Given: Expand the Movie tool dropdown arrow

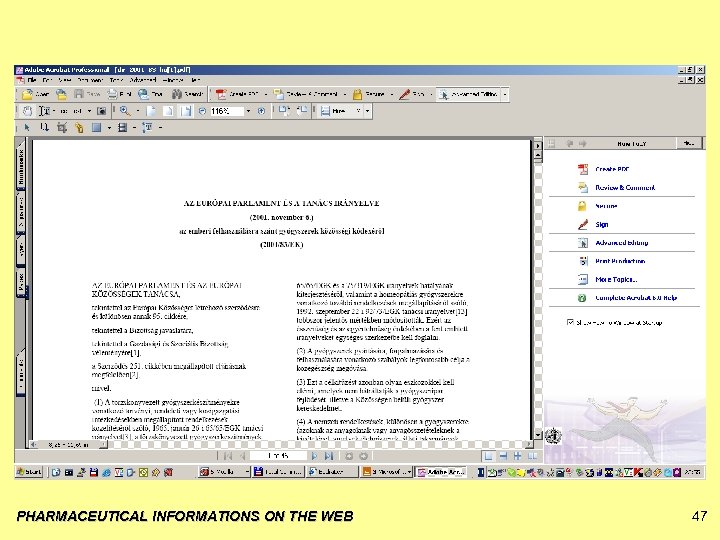Looking at the screenshot, I should click(x=134, y=128).
